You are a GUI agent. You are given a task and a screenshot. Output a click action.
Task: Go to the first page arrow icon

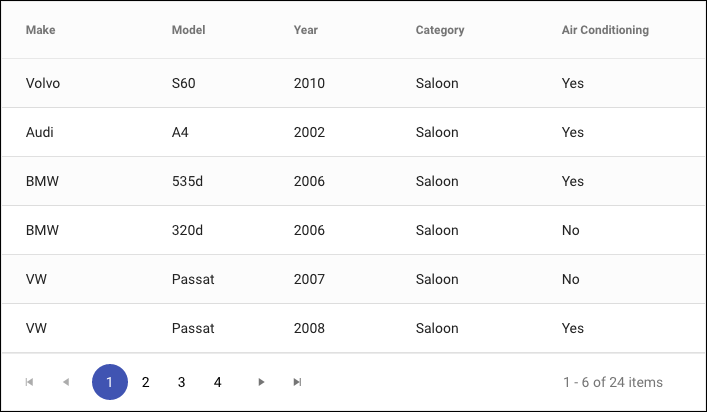click(x=29, y=382)
